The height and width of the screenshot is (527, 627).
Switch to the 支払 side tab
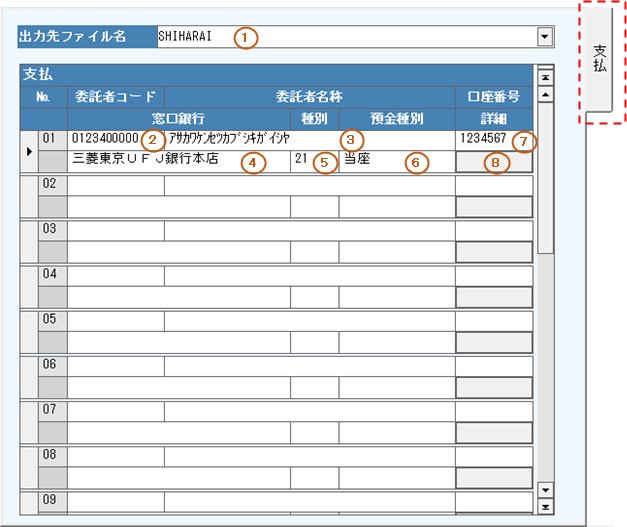coord(599,59)
